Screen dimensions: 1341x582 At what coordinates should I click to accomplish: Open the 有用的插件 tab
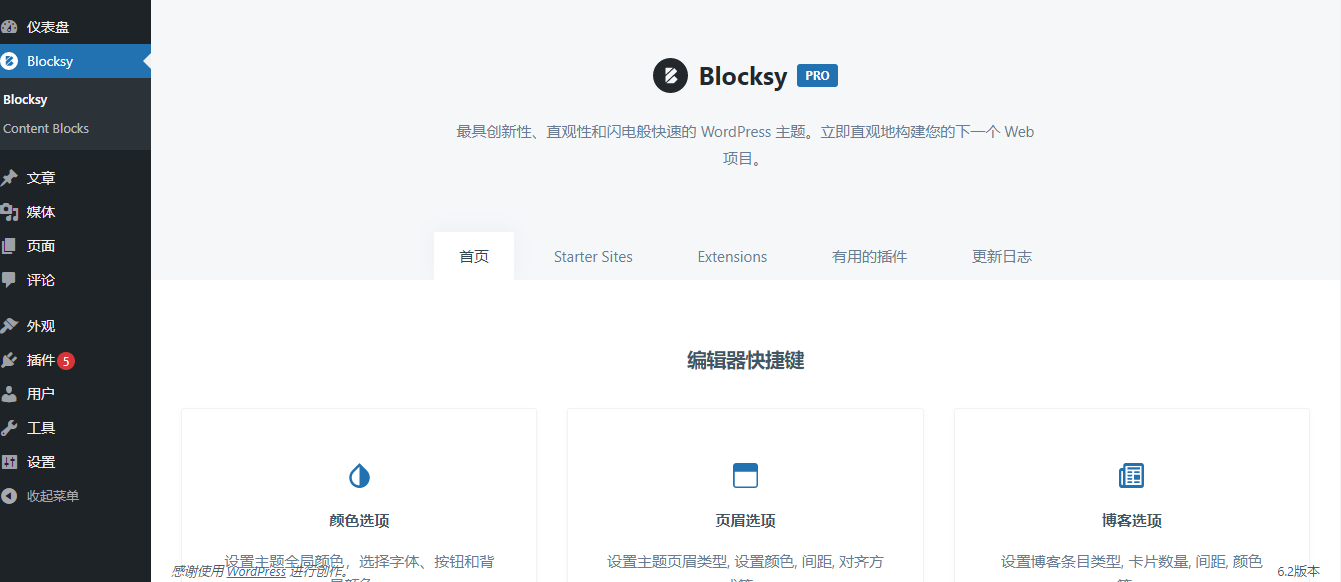click(869, 256)
